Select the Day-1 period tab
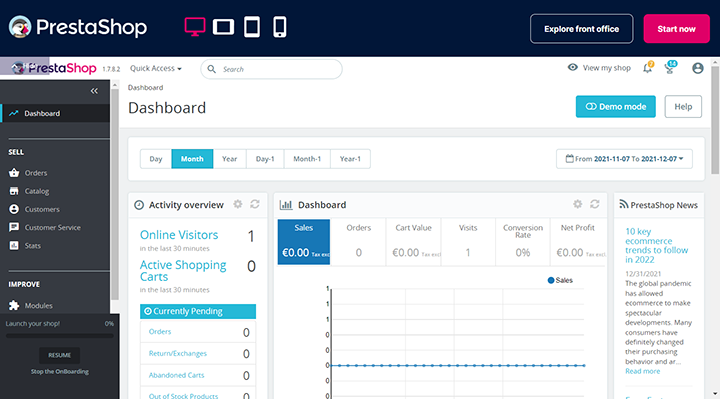 (265, 159)
